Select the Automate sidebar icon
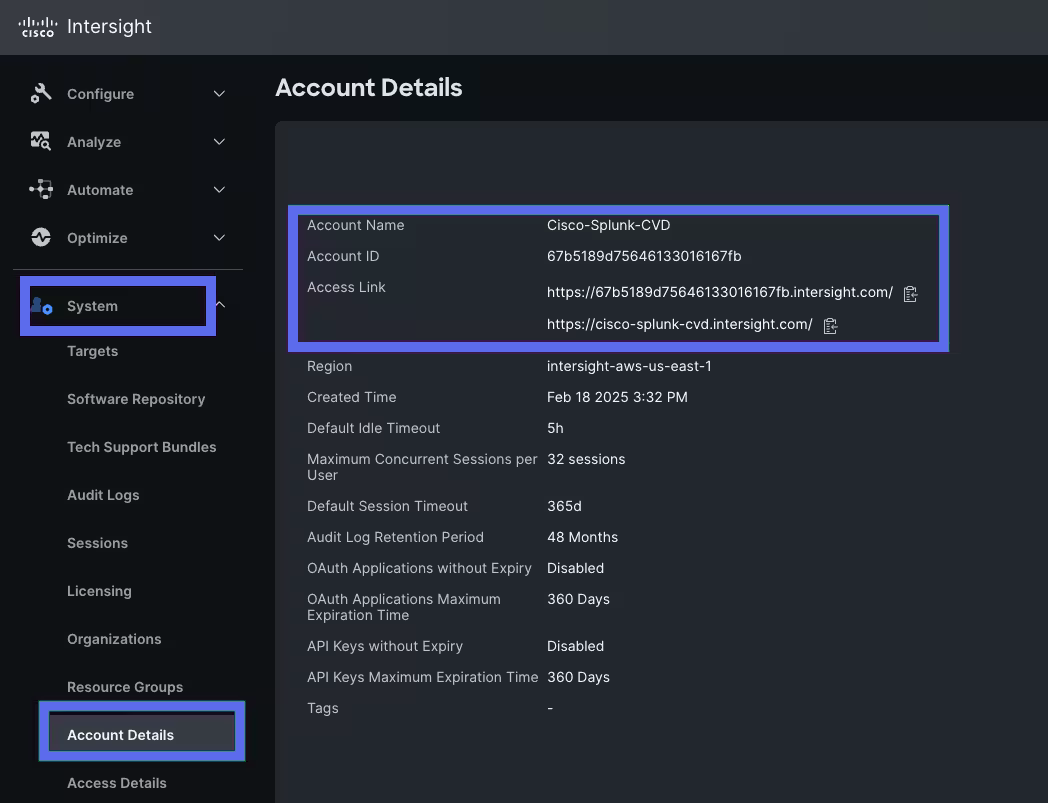1048x803 pixels. pos(39,189)
